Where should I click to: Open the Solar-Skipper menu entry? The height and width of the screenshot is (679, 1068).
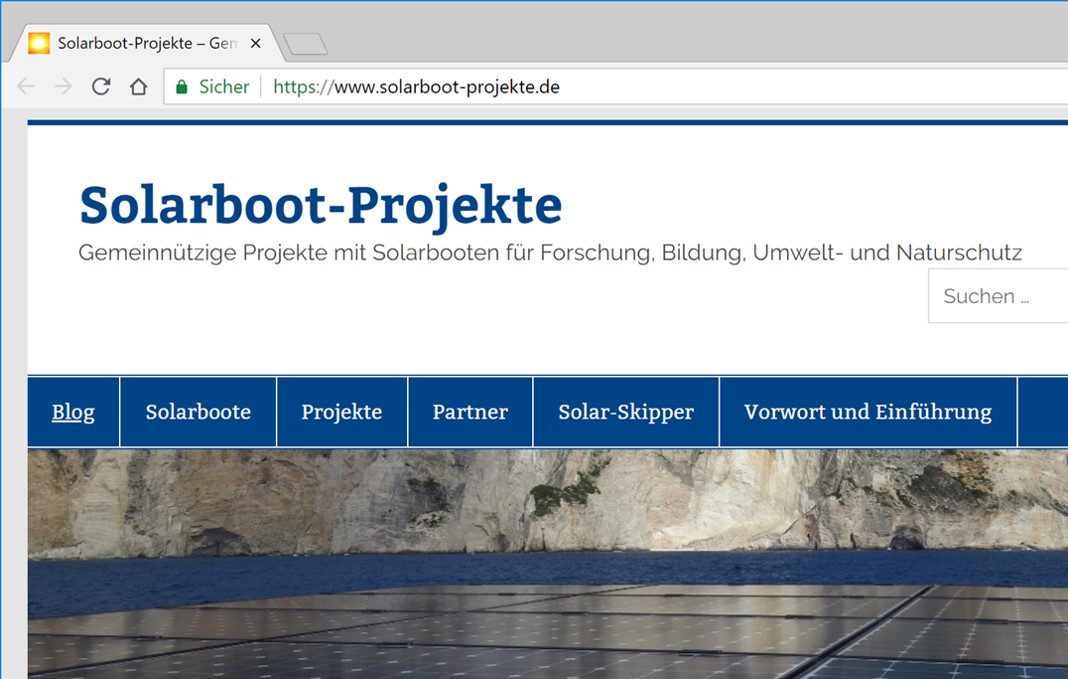626,412
